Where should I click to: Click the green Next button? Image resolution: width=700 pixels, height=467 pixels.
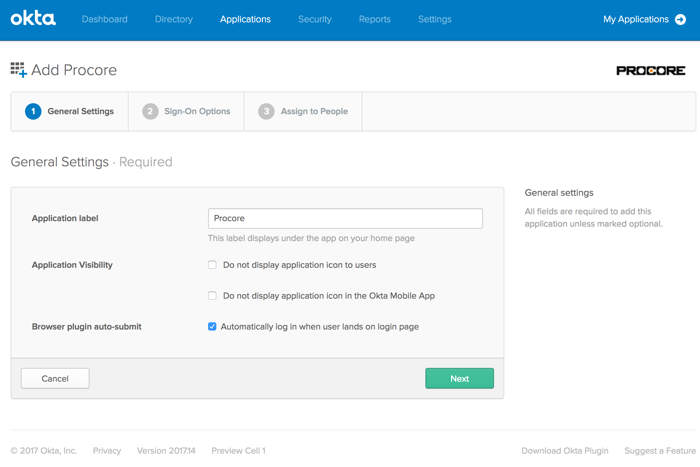tap(459, 379)
